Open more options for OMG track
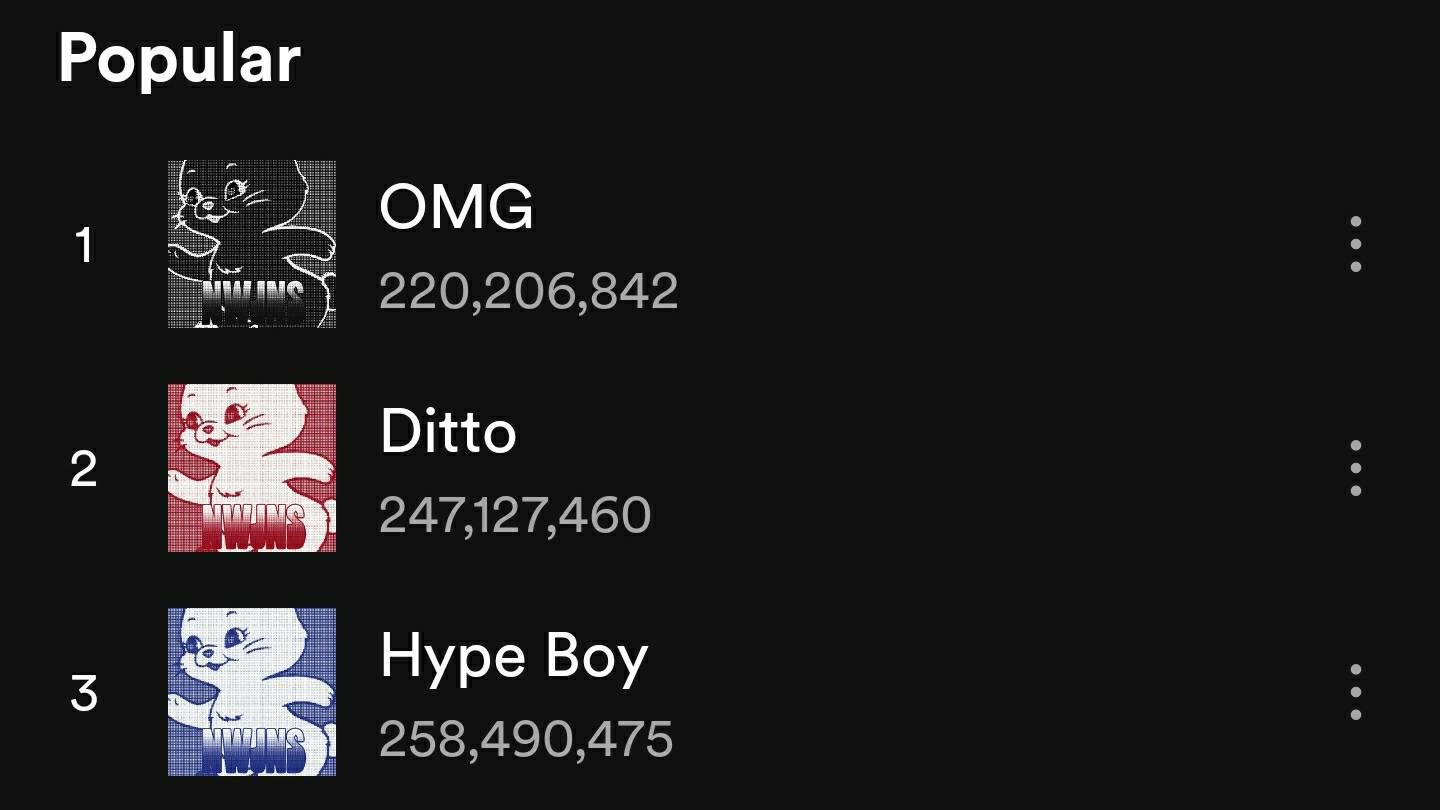The width and height of the screenshot is (1440, 810). [x=1355, y=244]
